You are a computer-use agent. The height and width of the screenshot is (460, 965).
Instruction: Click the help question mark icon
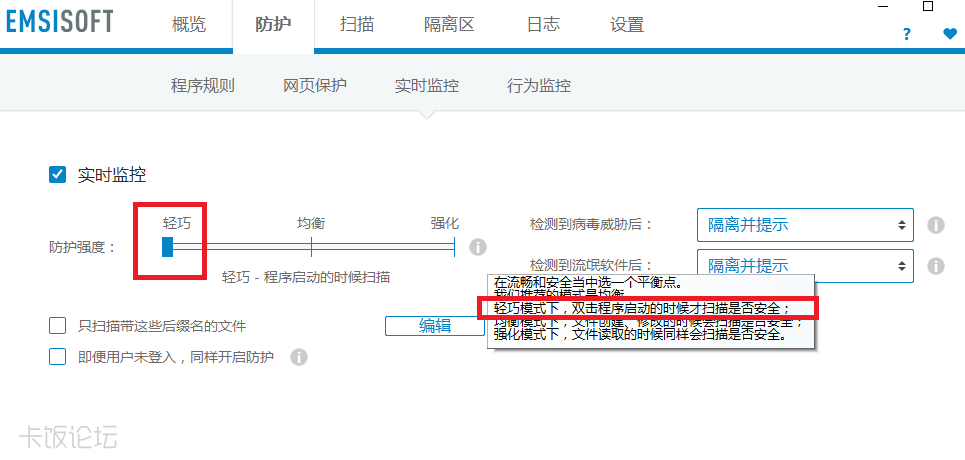pyautogui.click(x=906, y=34)
